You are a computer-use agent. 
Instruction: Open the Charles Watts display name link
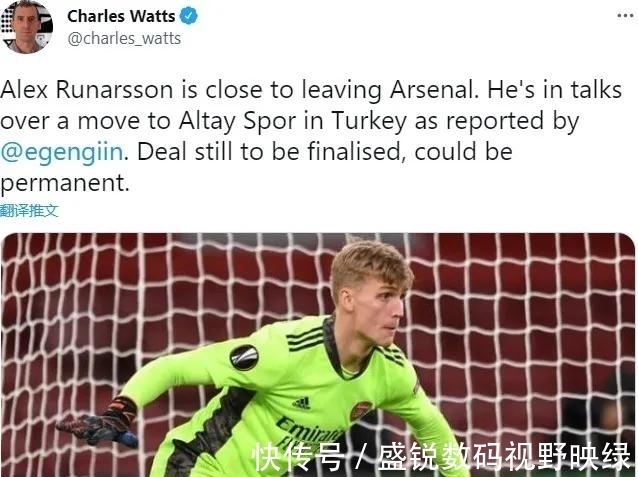click(x=121, y=16)
